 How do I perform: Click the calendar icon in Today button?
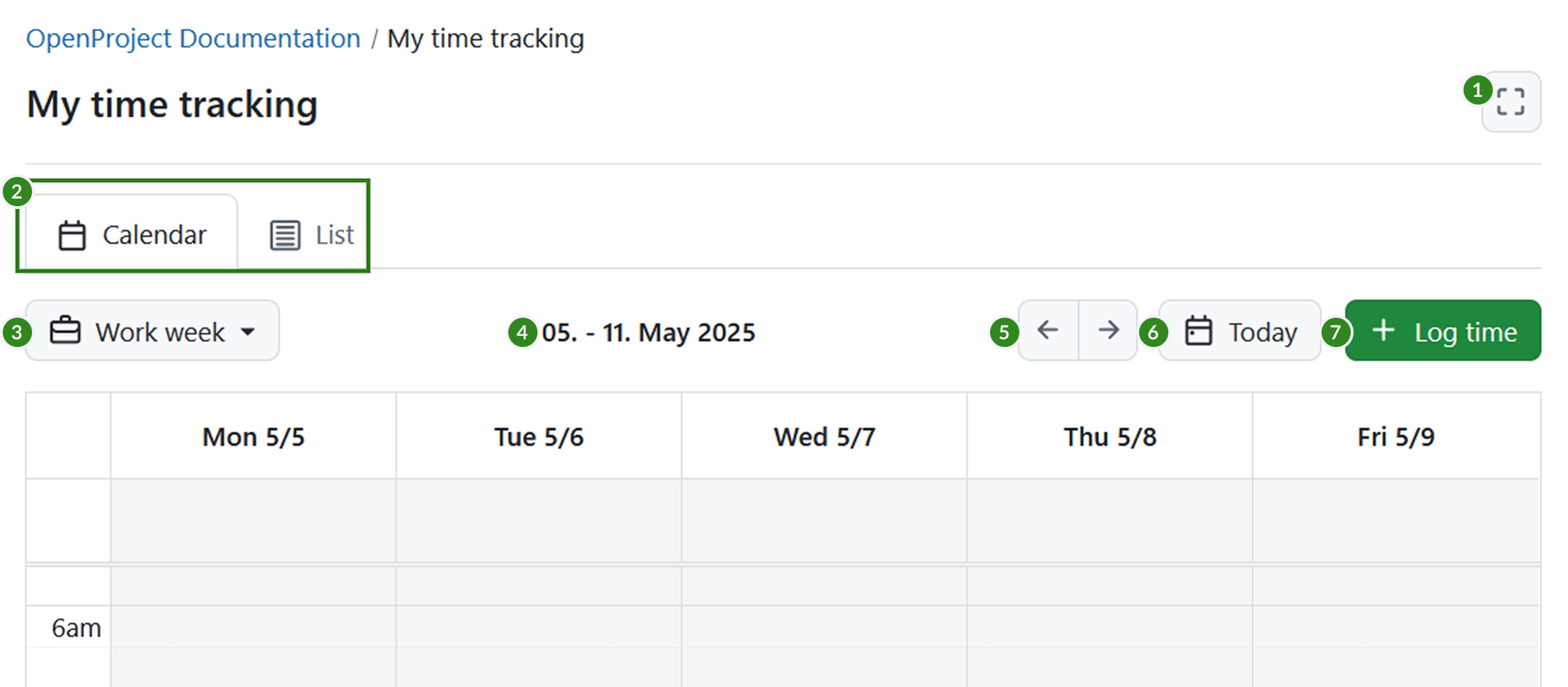(x=1198, y=331)
